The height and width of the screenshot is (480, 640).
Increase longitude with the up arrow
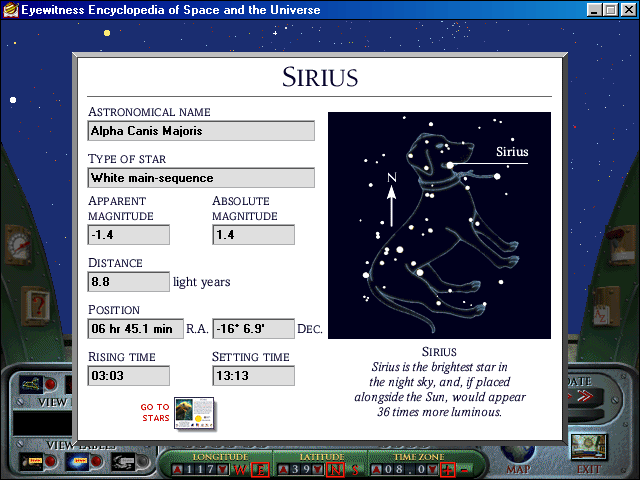pyautogui.click(x=177, y=470)
